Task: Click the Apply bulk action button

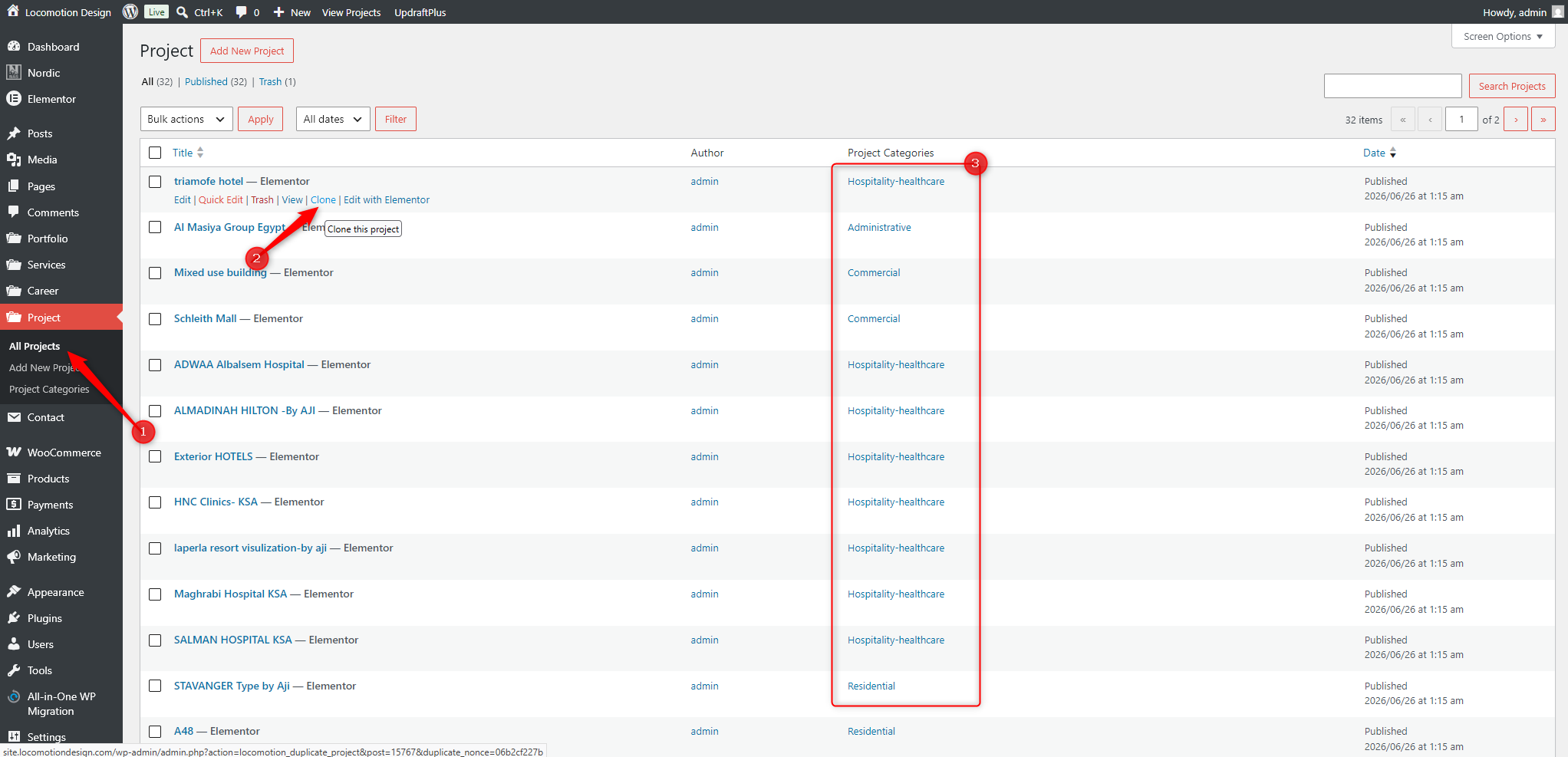Action: (x=261, y=119)
